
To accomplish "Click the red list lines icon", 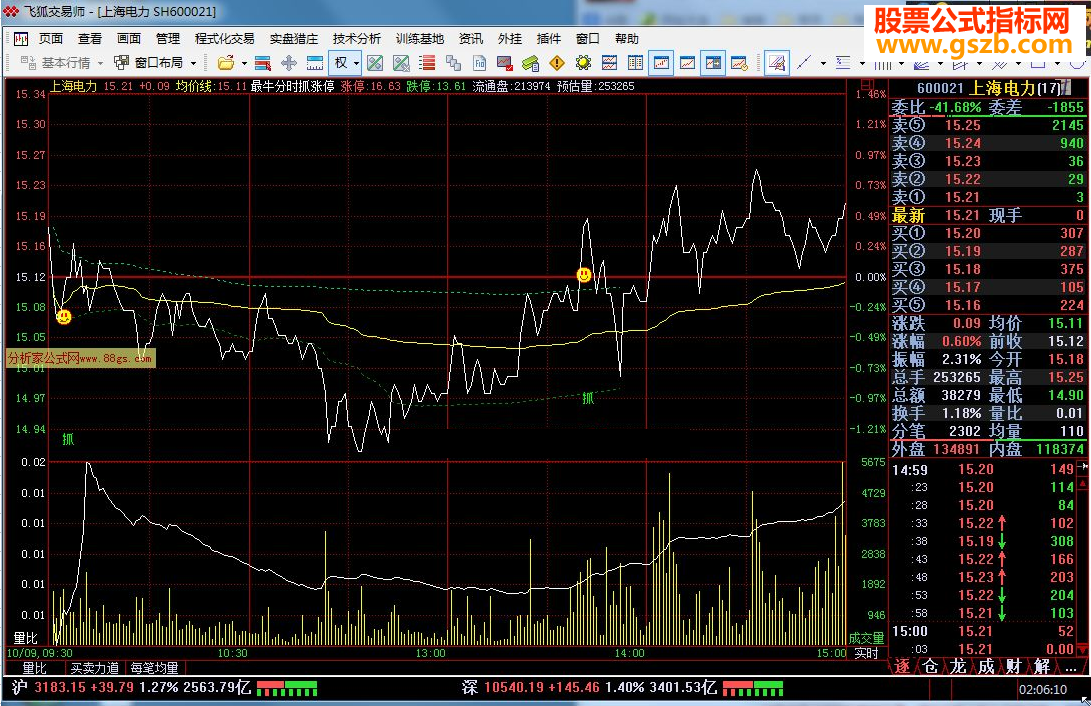I will point(427,63).
